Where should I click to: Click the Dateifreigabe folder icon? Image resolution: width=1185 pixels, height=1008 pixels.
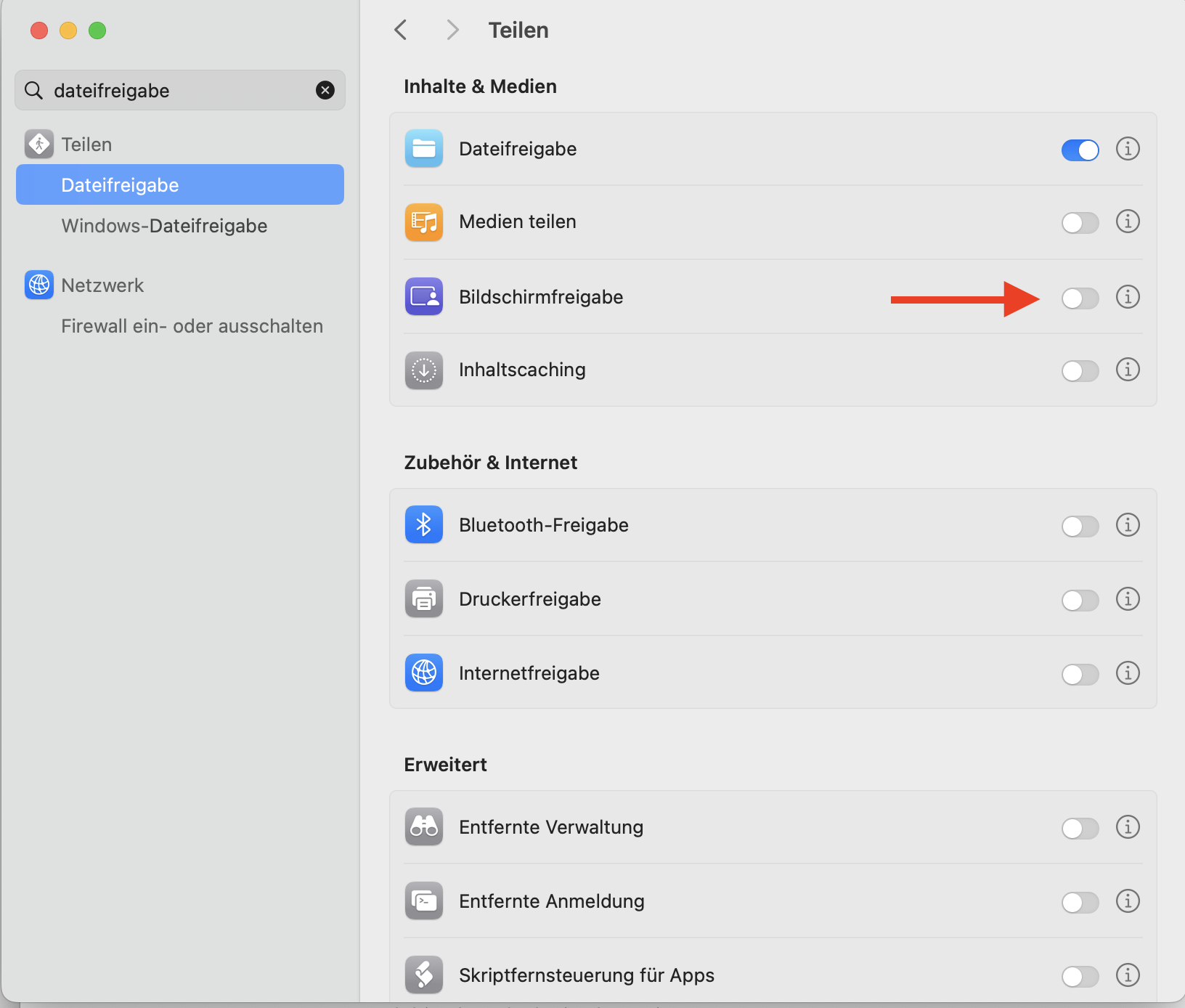coord(424,149)
